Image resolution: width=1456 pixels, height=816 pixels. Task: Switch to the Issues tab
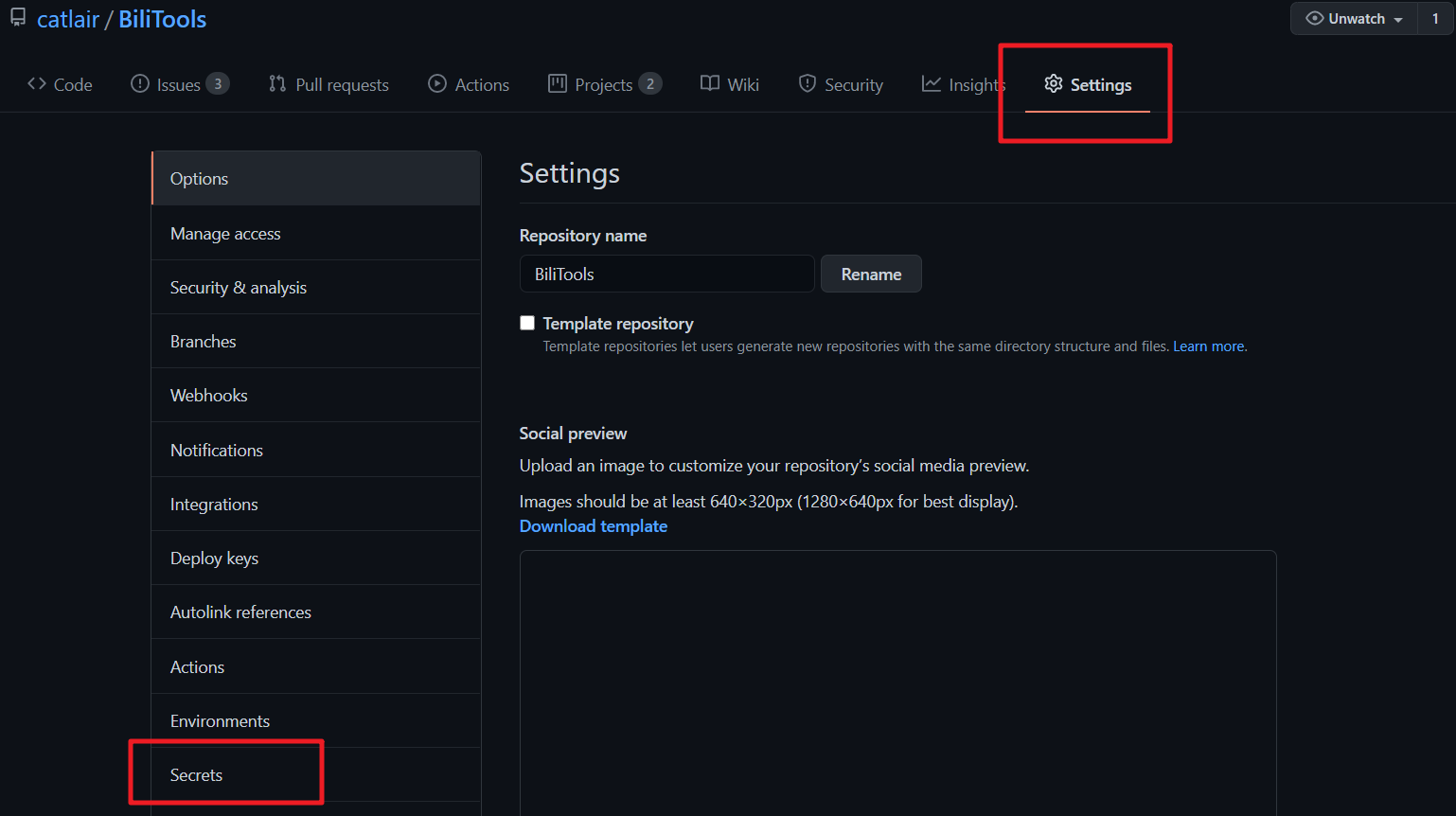click(180, 84)
